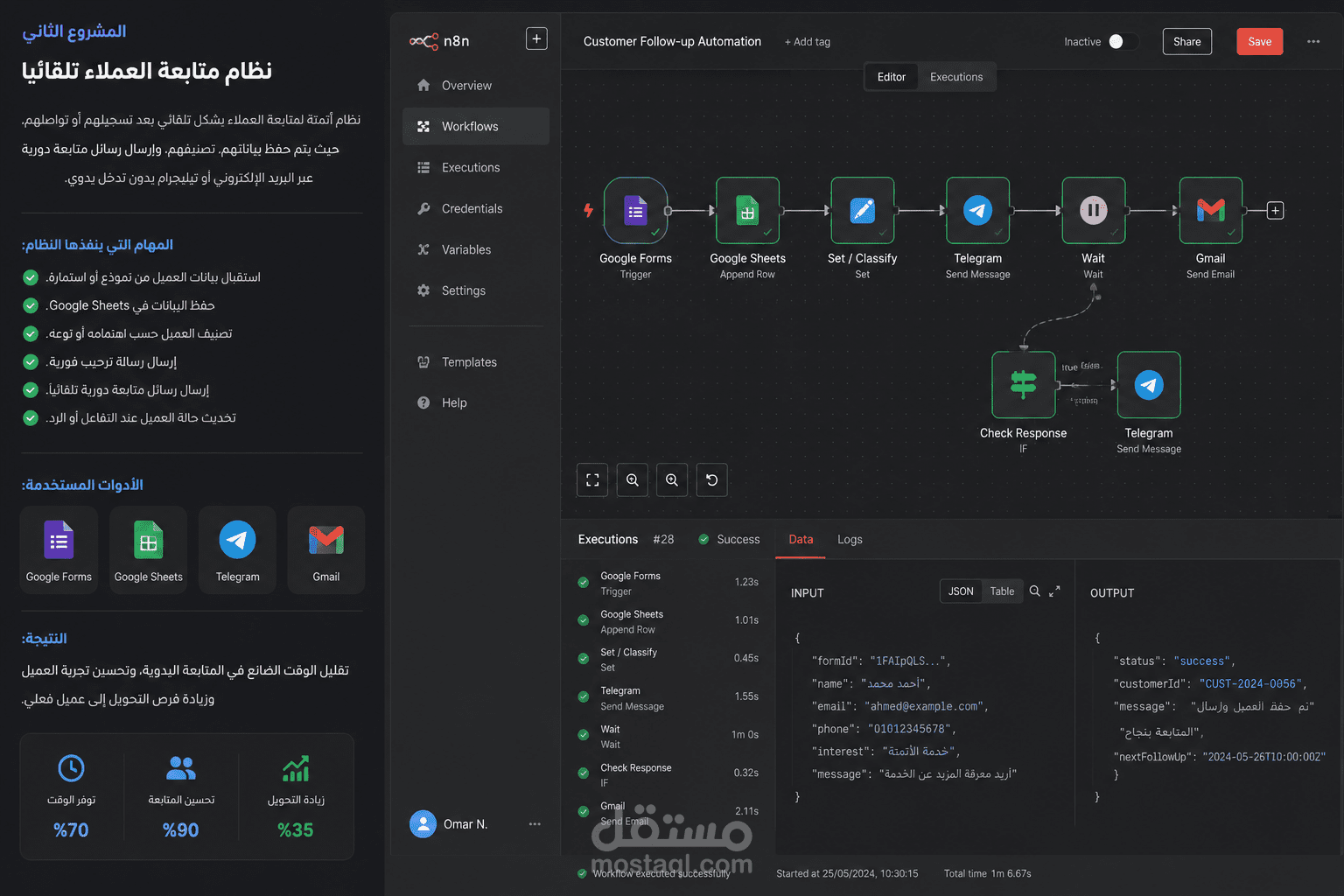Select Set / Classify execution row
The image size is (1344, 896).
pos(668,659)
